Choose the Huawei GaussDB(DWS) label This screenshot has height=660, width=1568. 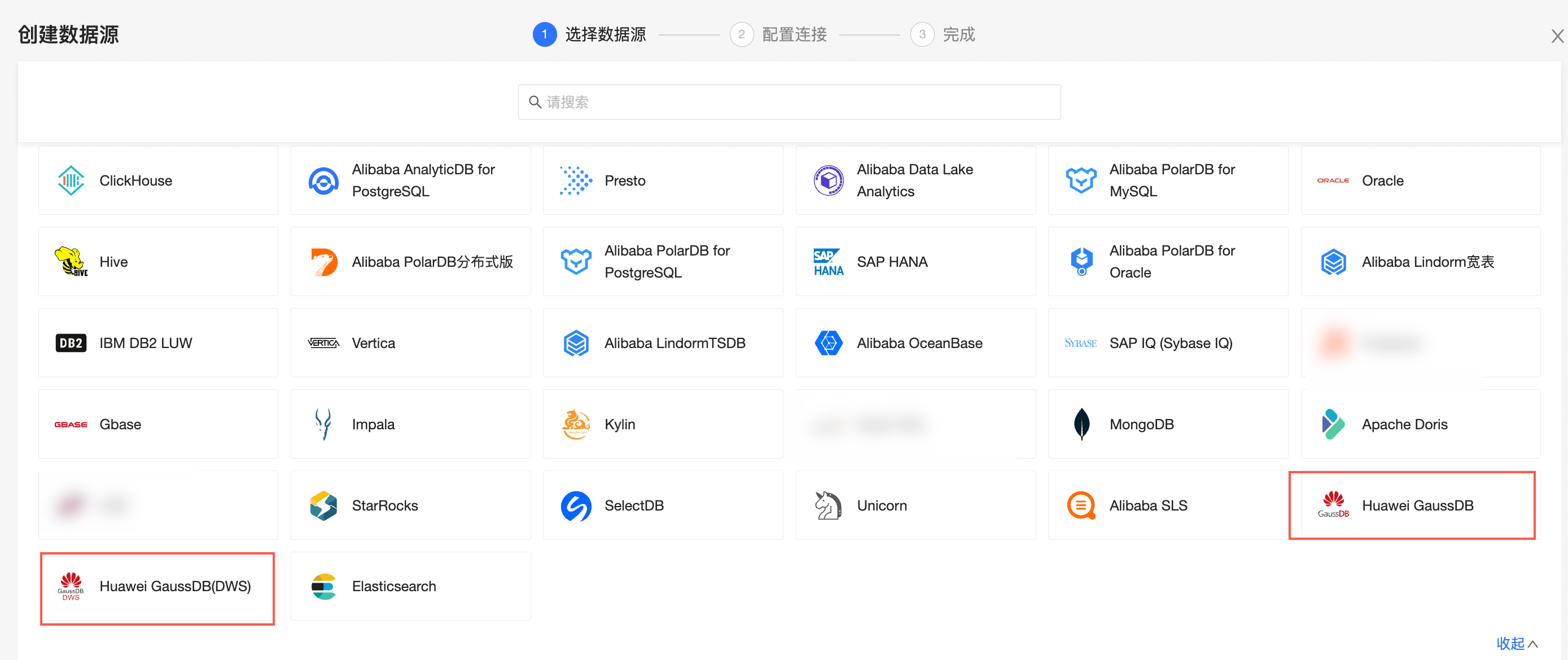coord(175,587)
